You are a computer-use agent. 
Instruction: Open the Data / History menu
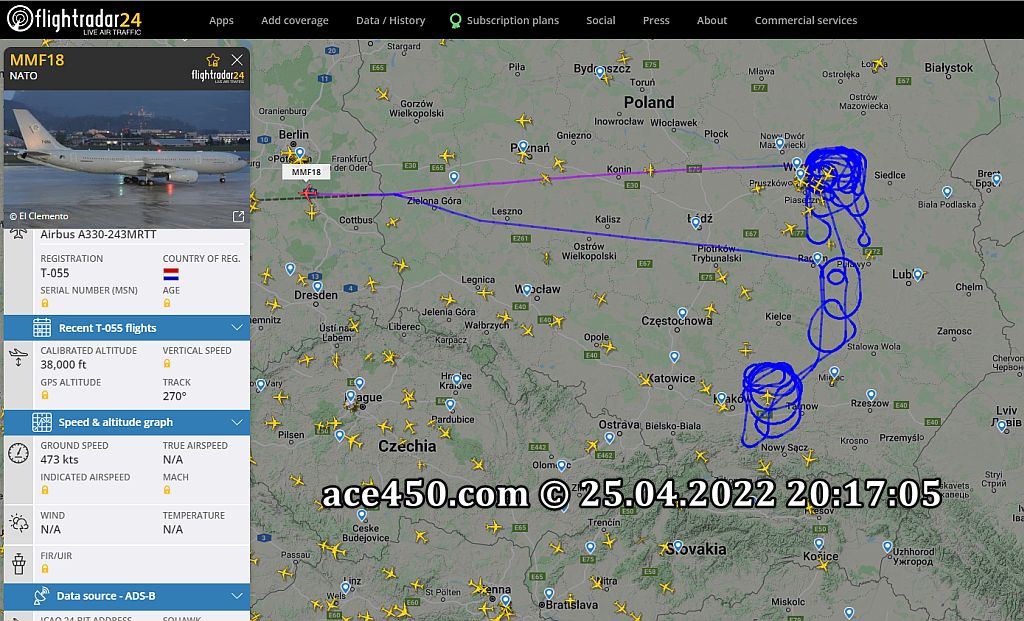391,20
